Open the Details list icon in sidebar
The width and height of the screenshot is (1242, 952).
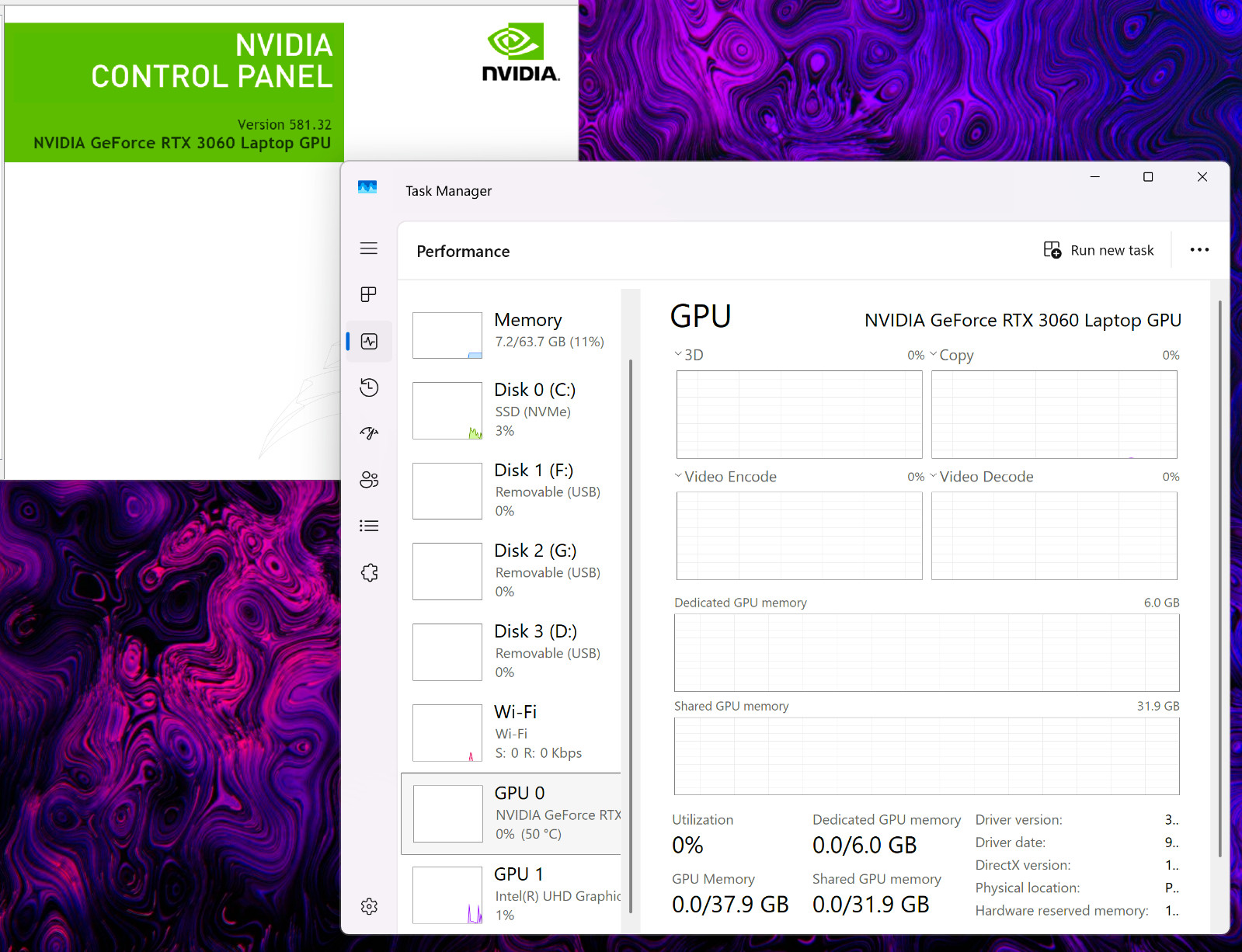coord(369,526)
